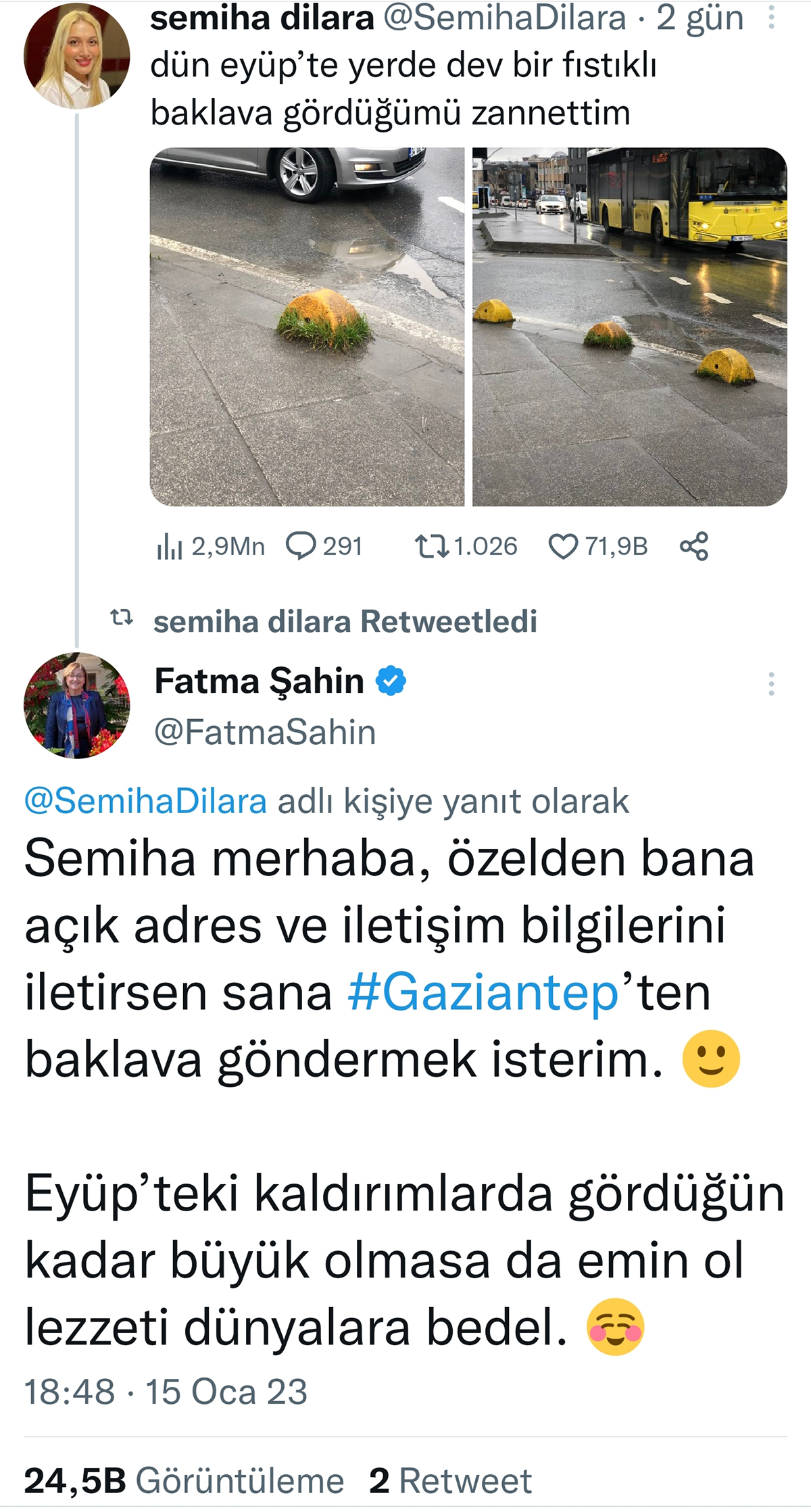Screen dimensions: 811x1512
Task: Open the #Gaziantep hashtag link
Action: tap(483, 992)
